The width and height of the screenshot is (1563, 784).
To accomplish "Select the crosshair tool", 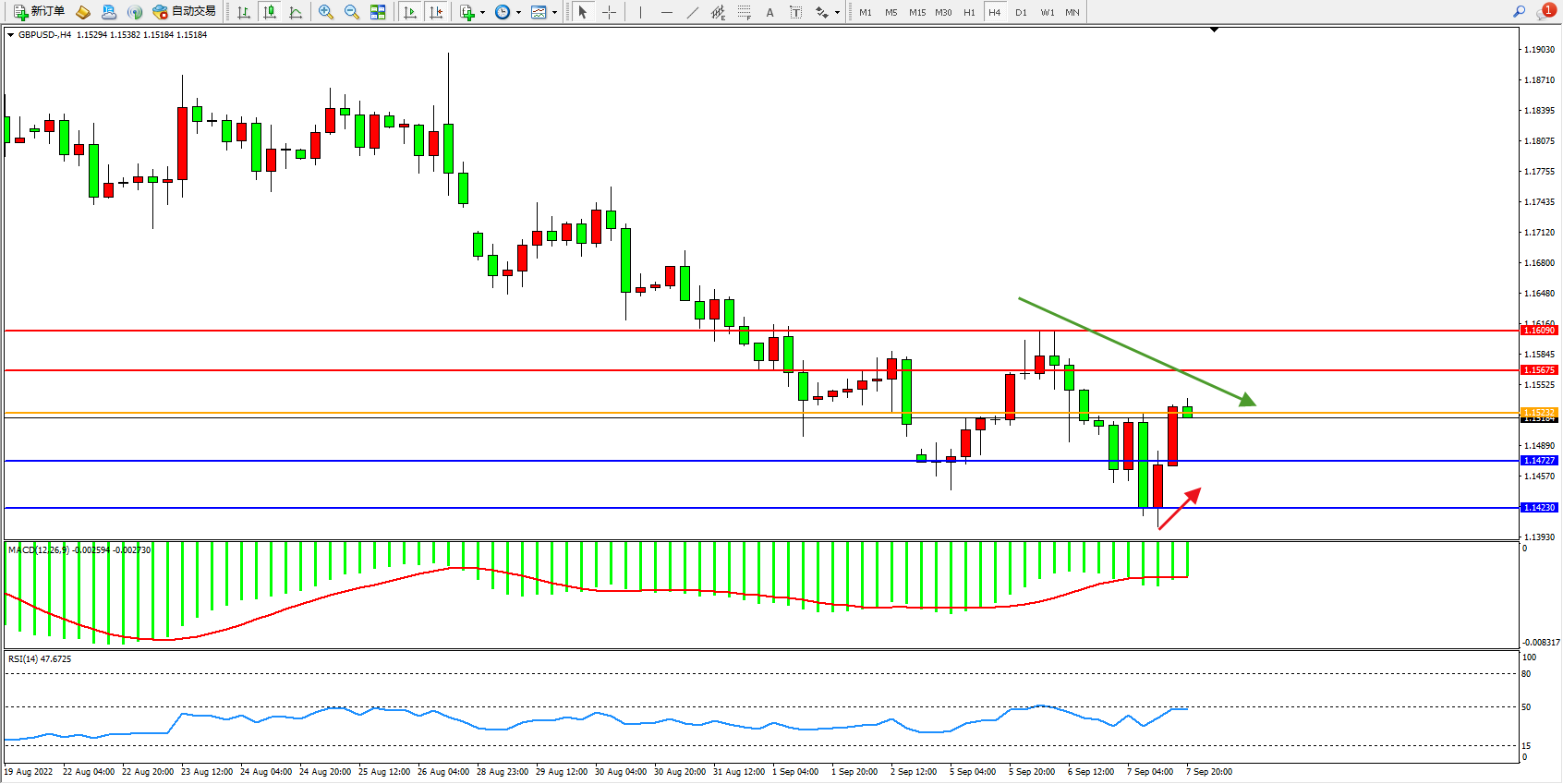I will click(x=610, y=12).
